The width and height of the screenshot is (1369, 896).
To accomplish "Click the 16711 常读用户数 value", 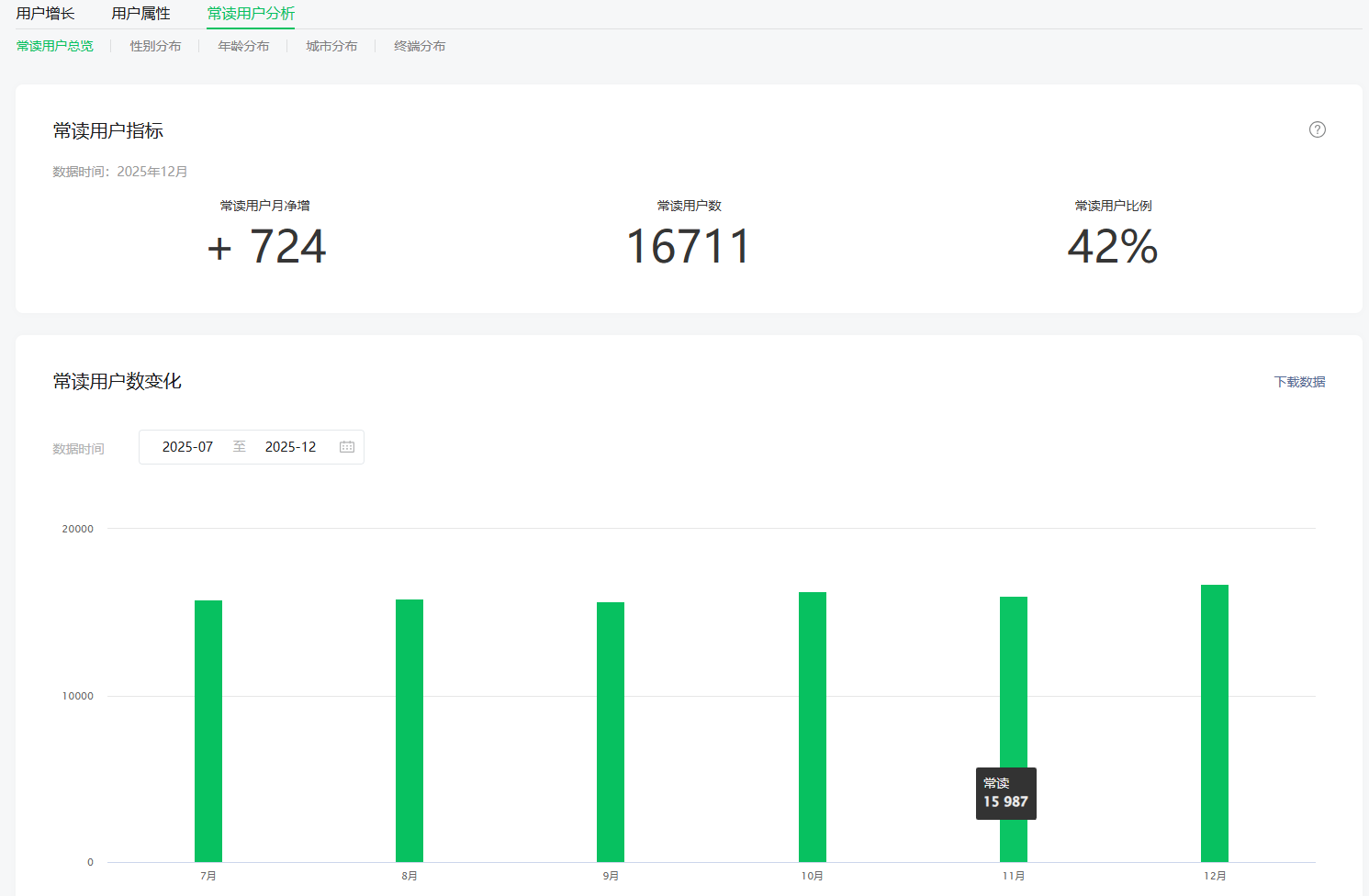I will point(689,247).
